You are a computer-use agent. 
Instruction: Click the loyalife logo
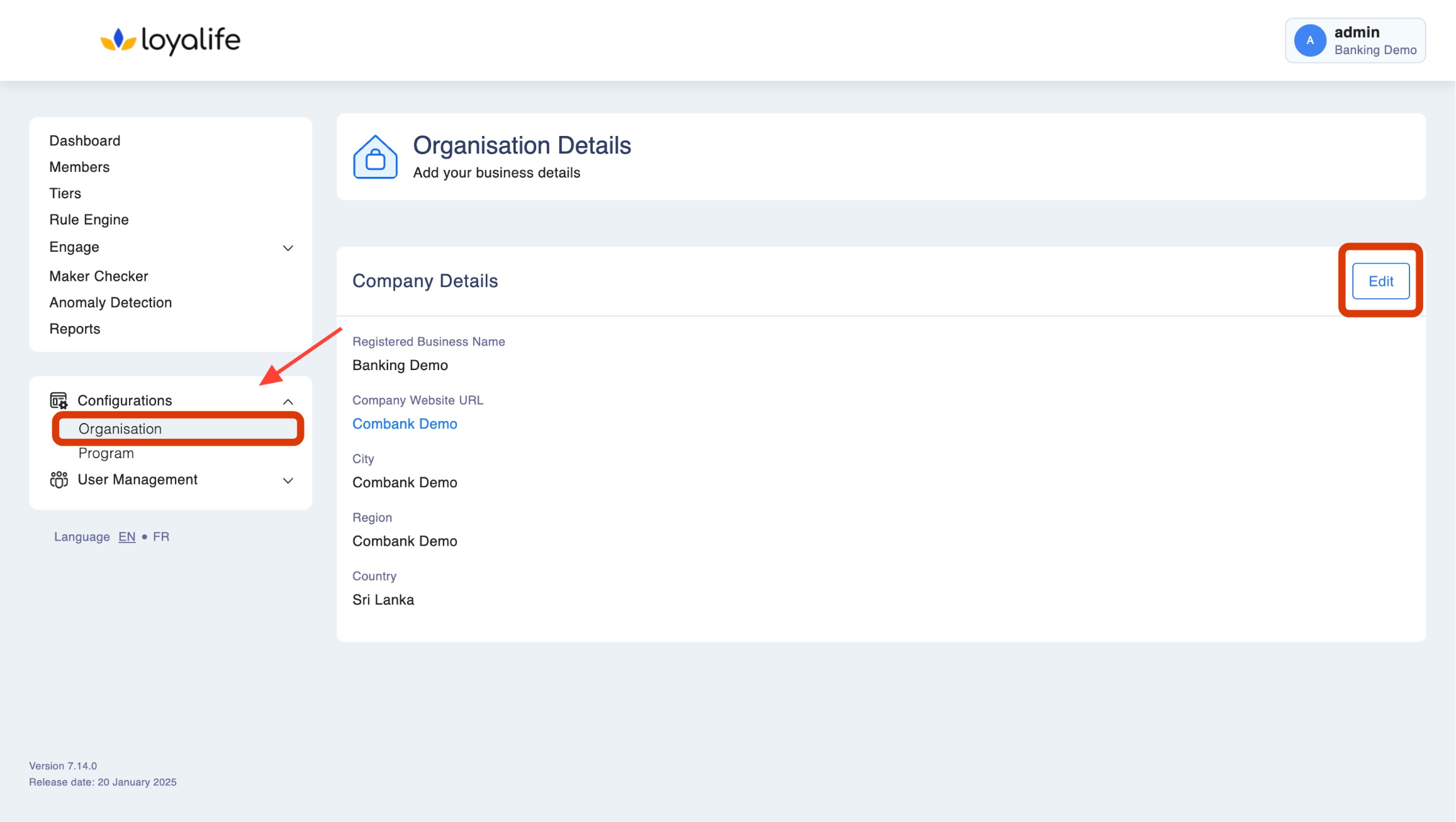pyautogui.click(x=171, y=40)
